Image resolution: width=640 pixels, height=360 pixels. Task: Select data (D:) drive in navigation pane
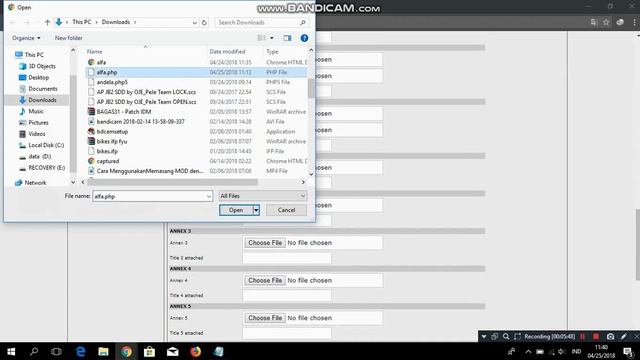coord(39,156)
